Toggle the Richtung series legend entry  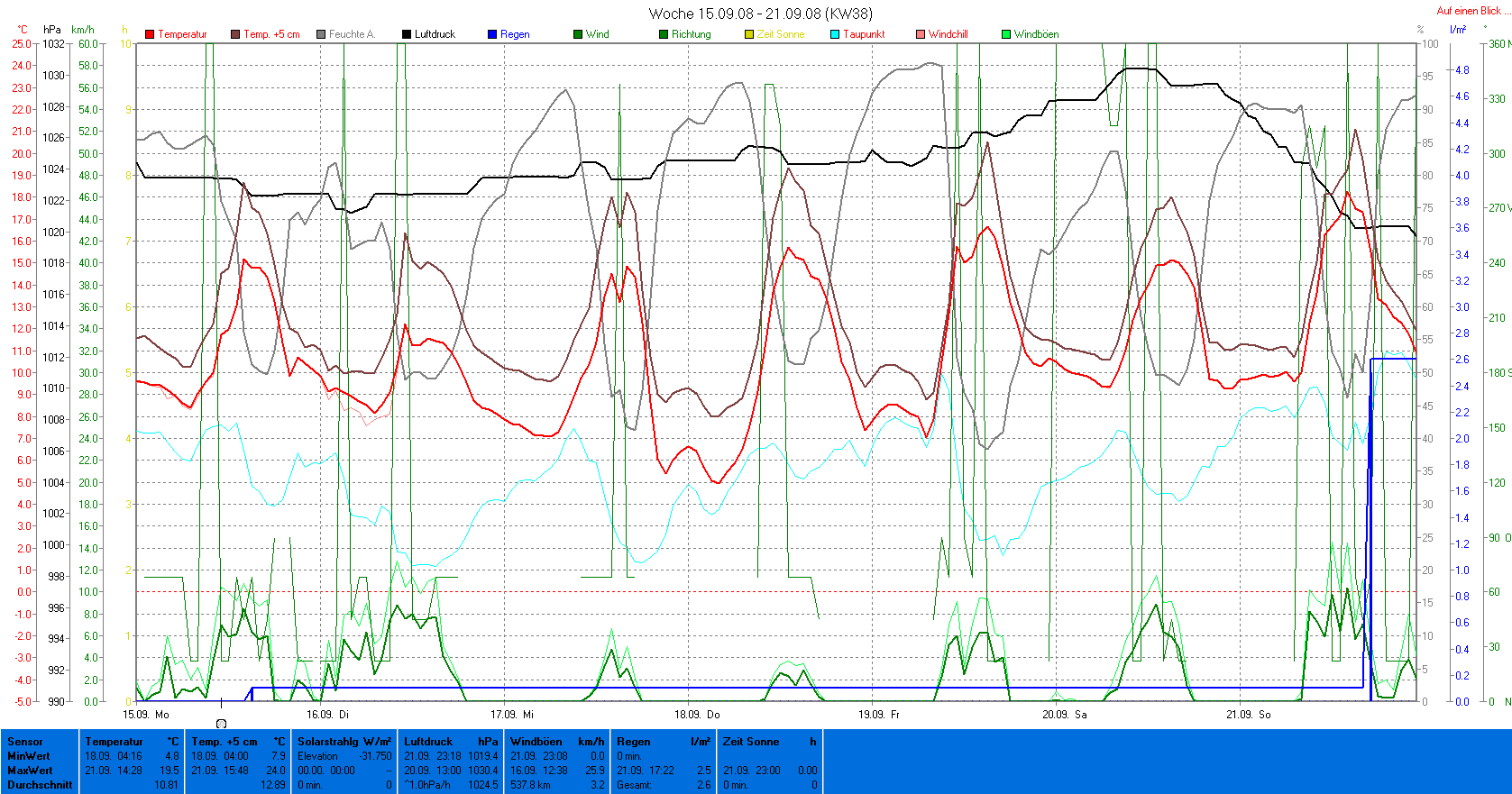point(691,34)
